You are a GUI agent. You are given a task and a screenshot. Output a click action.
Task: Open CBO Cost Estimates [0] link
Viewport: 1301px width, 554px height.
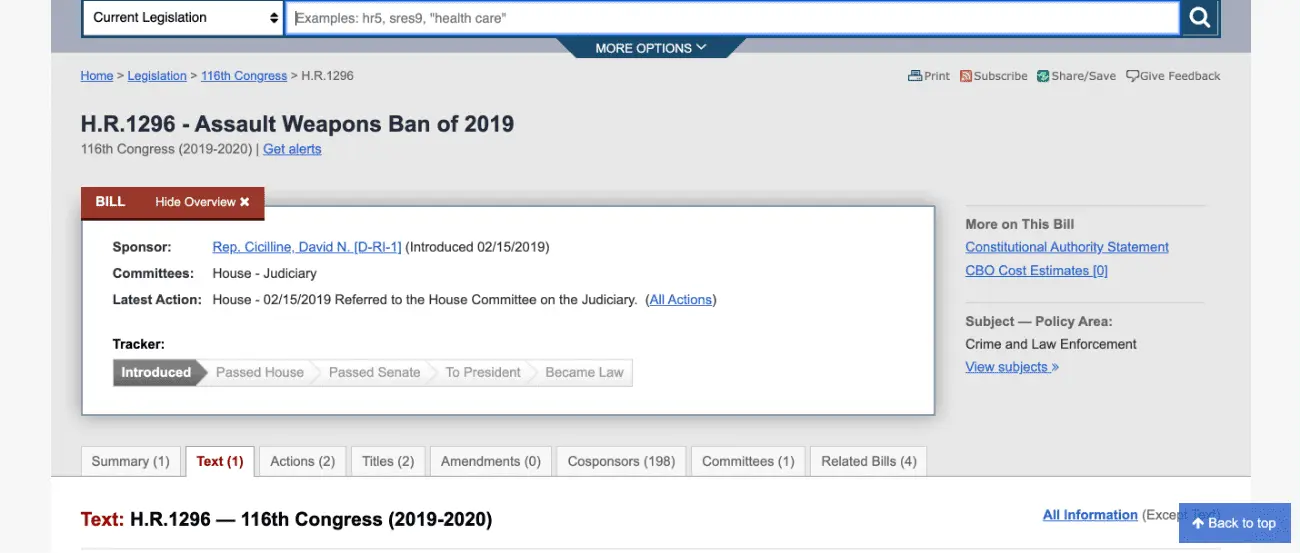coord(1037,271)
